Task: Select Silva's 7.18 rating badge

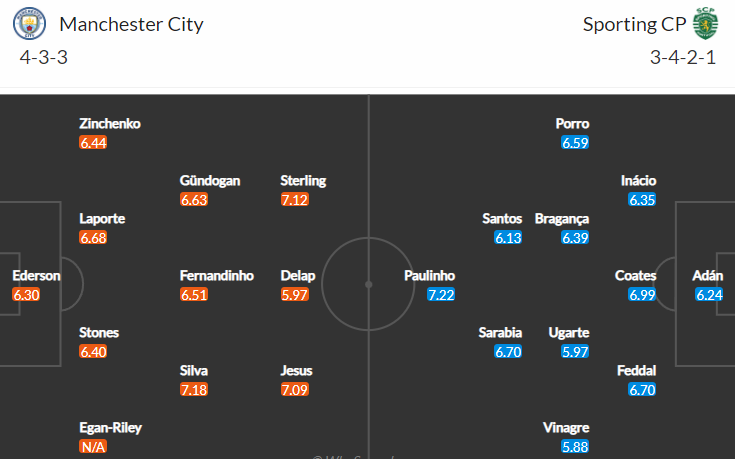Action: click(x=194, y=389)
